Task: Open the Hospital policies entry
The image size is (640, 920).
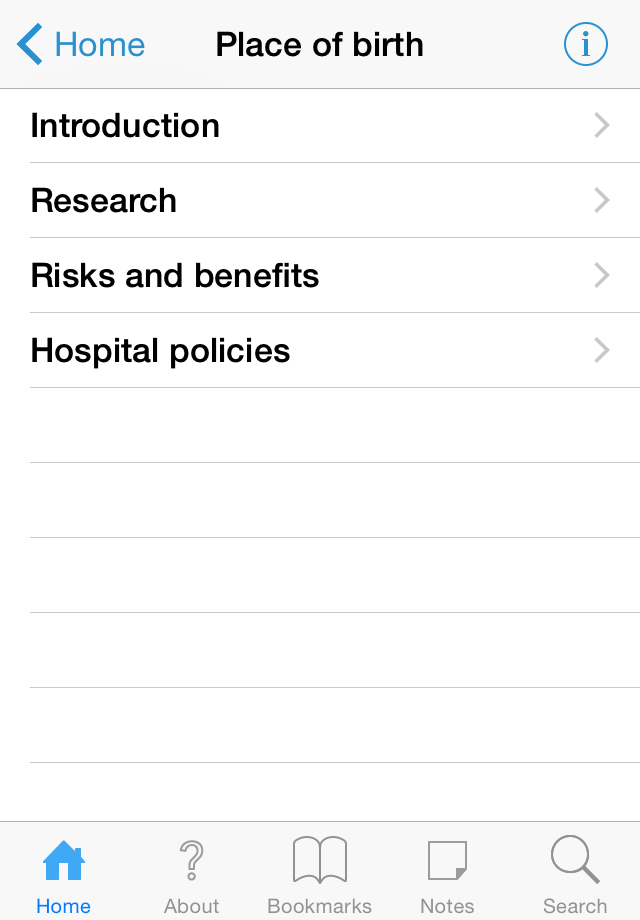Action: tap(160, 350)
